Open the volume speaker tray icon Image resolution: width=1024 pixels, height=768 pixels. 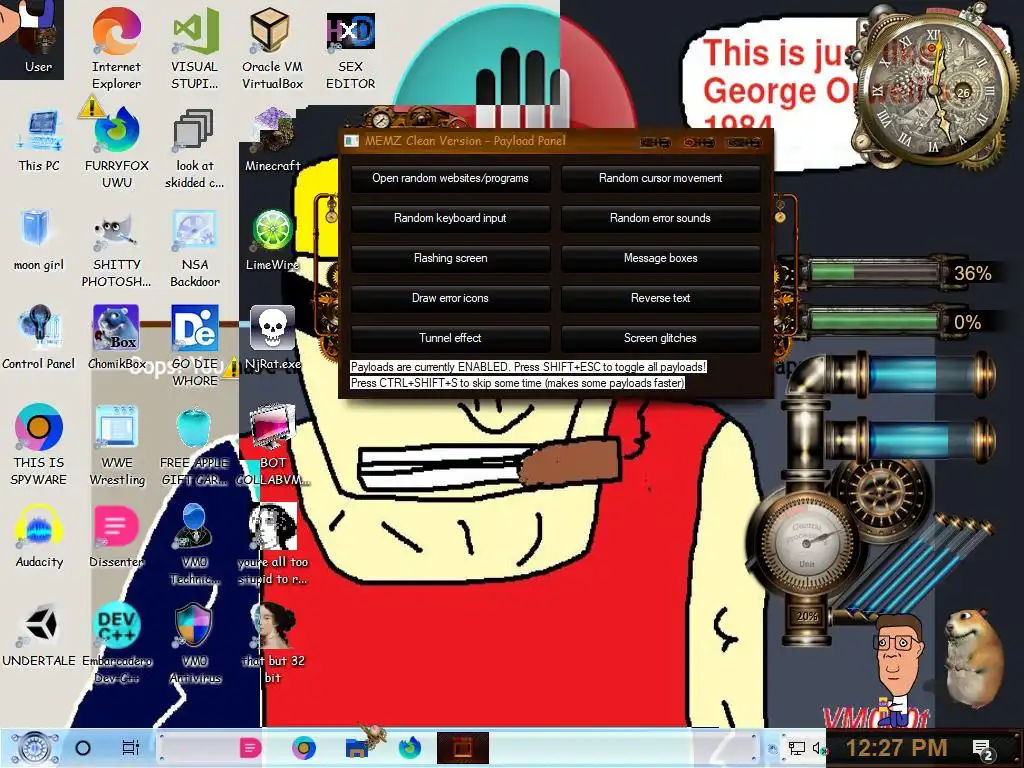coord(818,748)
